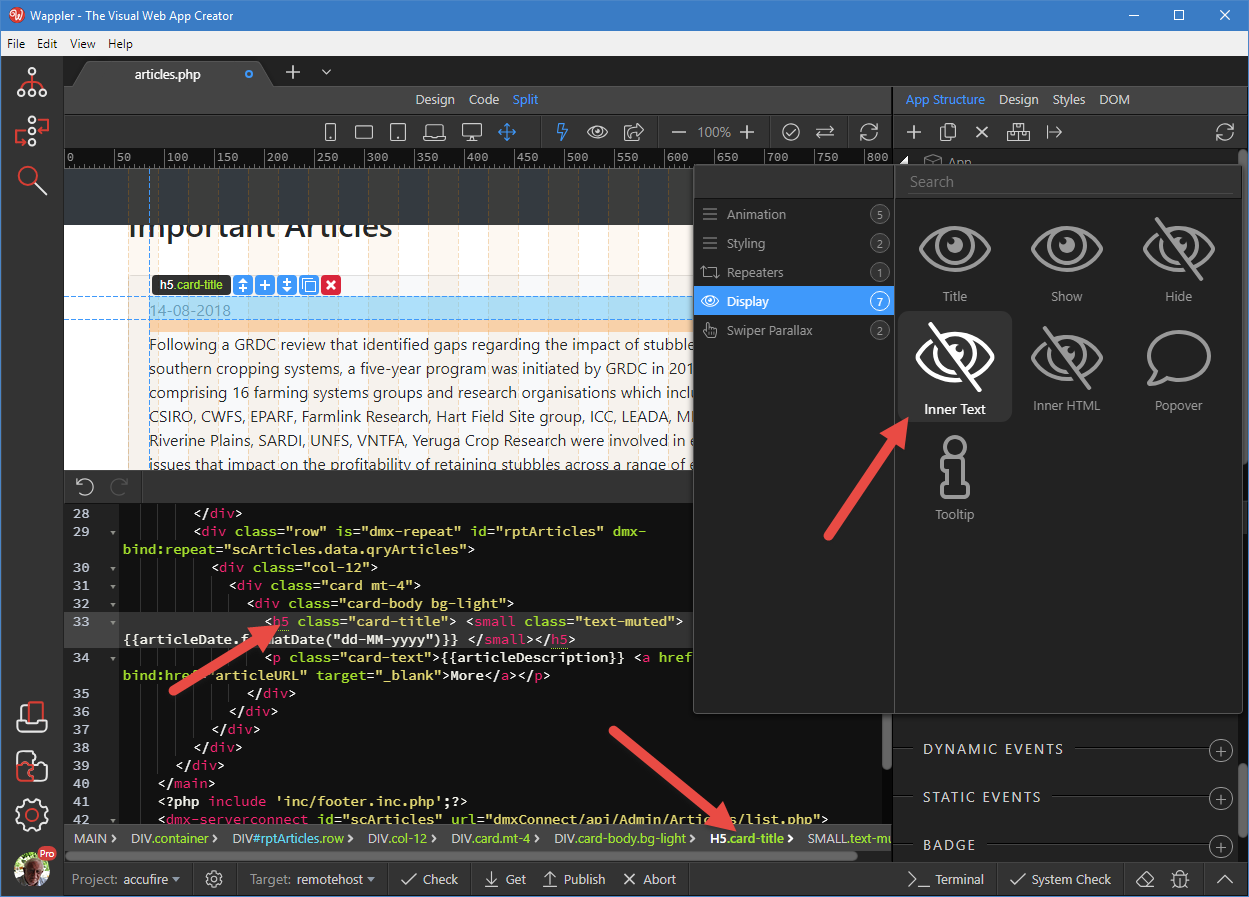Viewport: 1249px width, 897px height.
Task: Toggle the preview eye in toolbar
Action: (597, 132)
